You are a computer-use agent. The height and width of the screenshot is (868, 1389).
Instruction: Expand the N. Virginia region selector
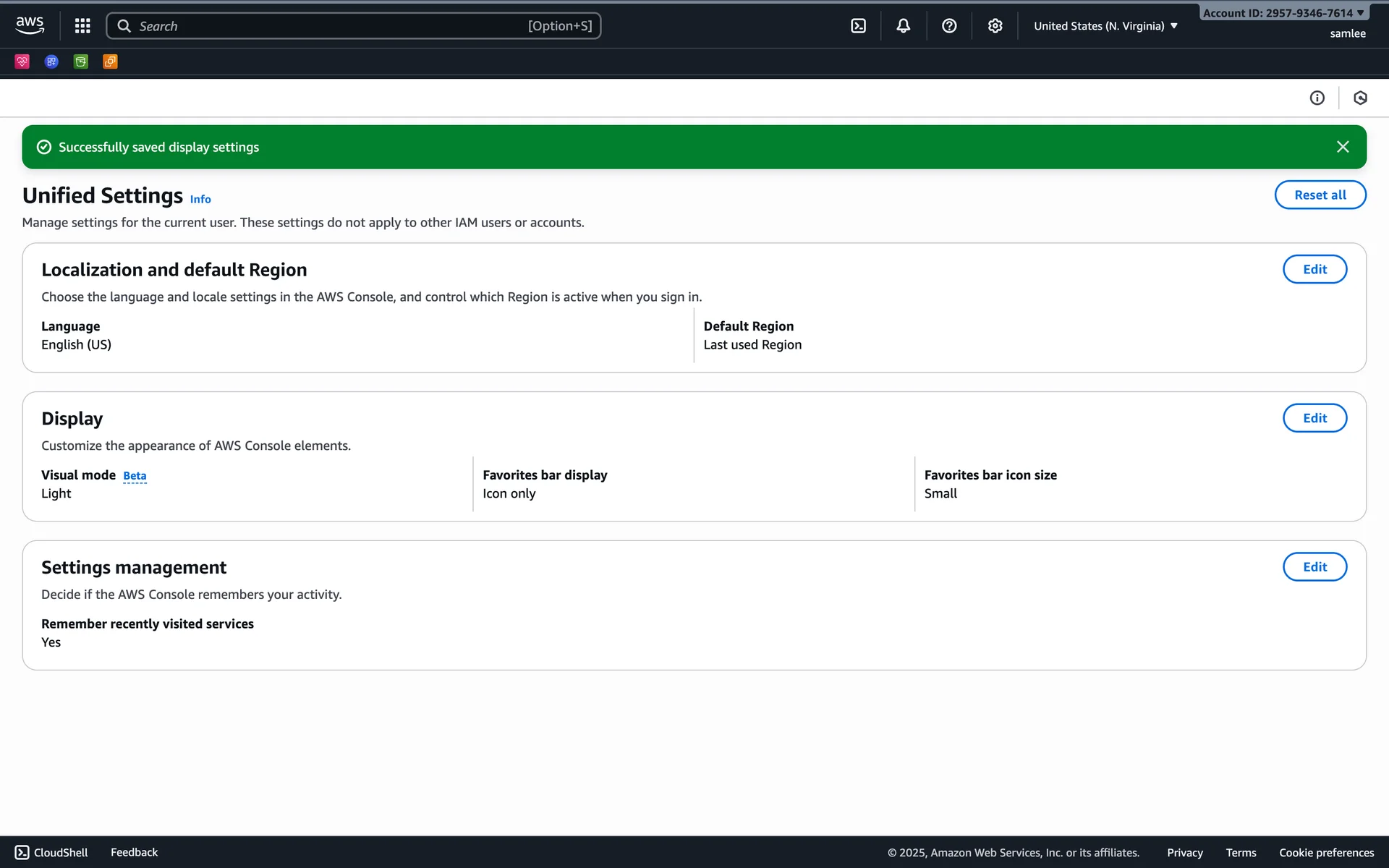(1105, 26)
